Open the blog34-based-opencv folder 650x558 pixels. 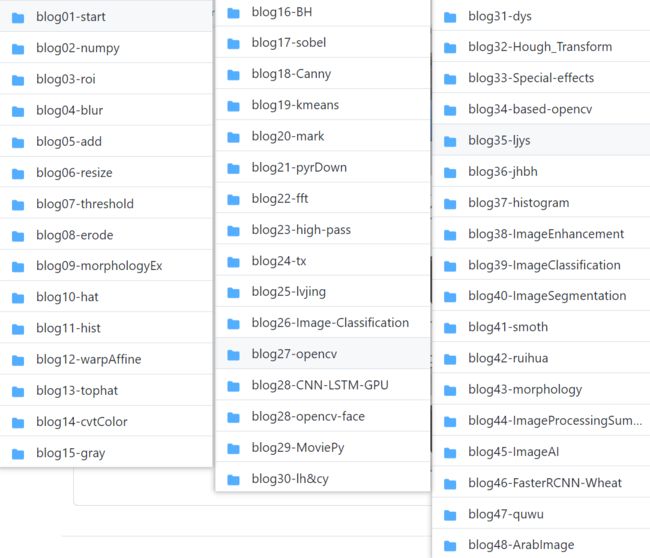click(x=541, y=109)
